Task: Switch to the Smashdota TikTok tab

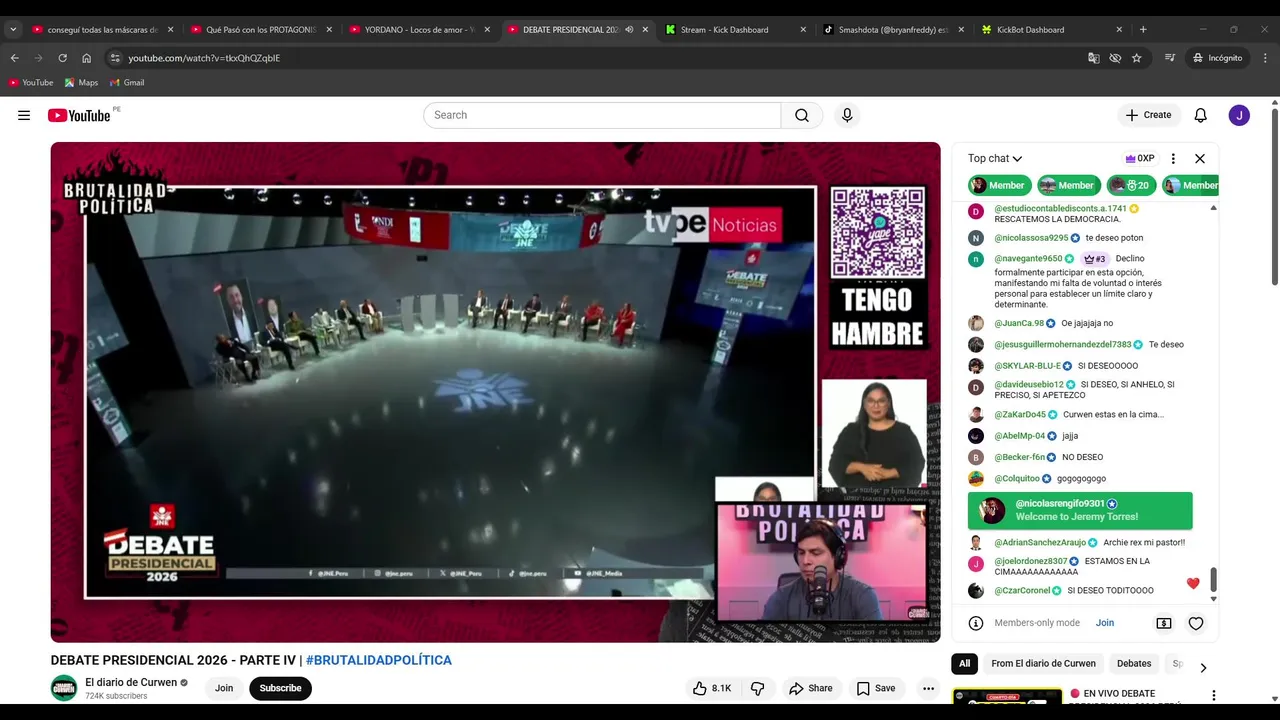Action: pyautogui.click(x=893, y=29)
